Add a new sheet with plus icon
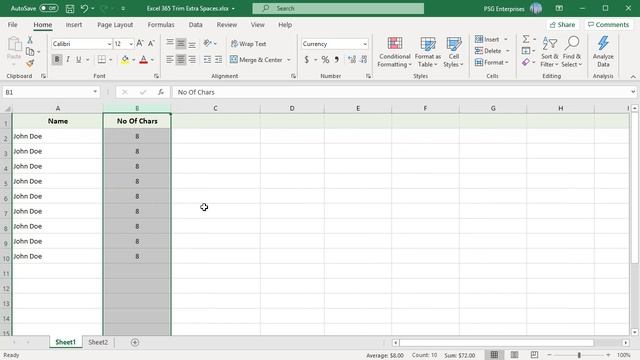640x360 pixels. [135, 342]
